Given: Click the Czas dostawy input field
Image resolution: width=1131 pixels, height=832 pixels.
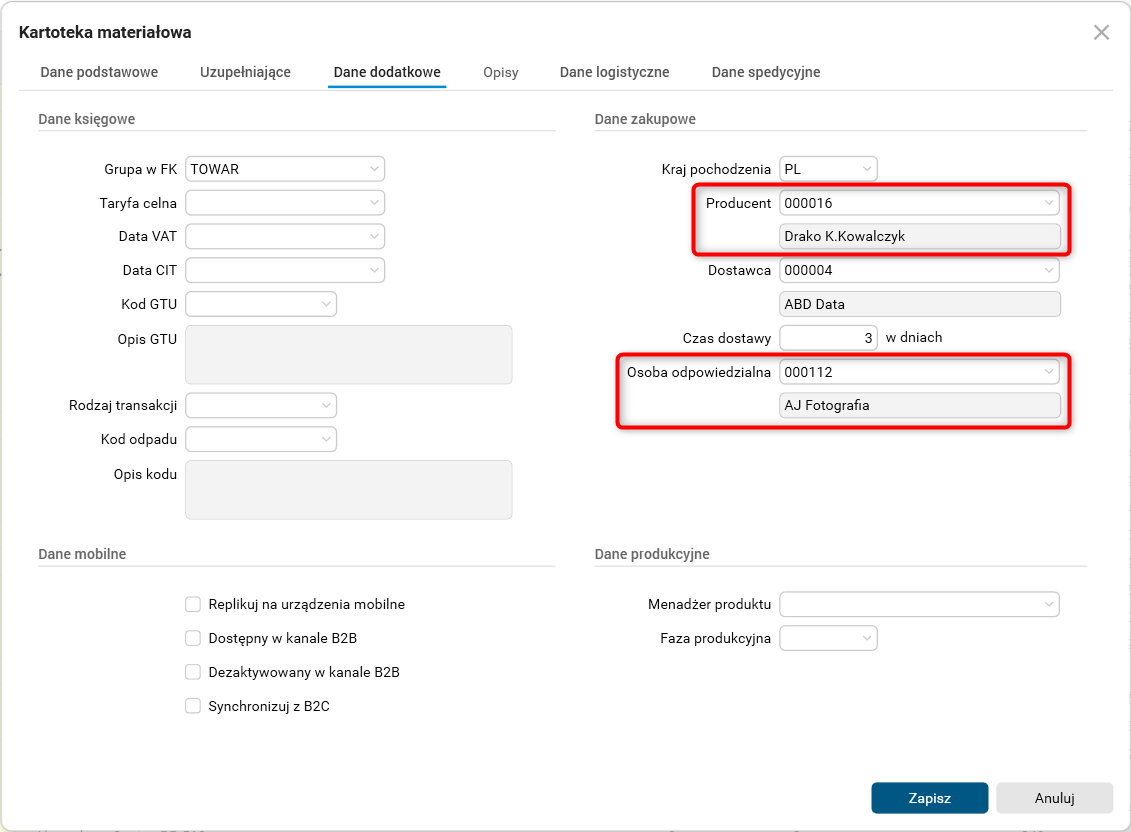Looking at the screenshot, I should click(828, 338).
